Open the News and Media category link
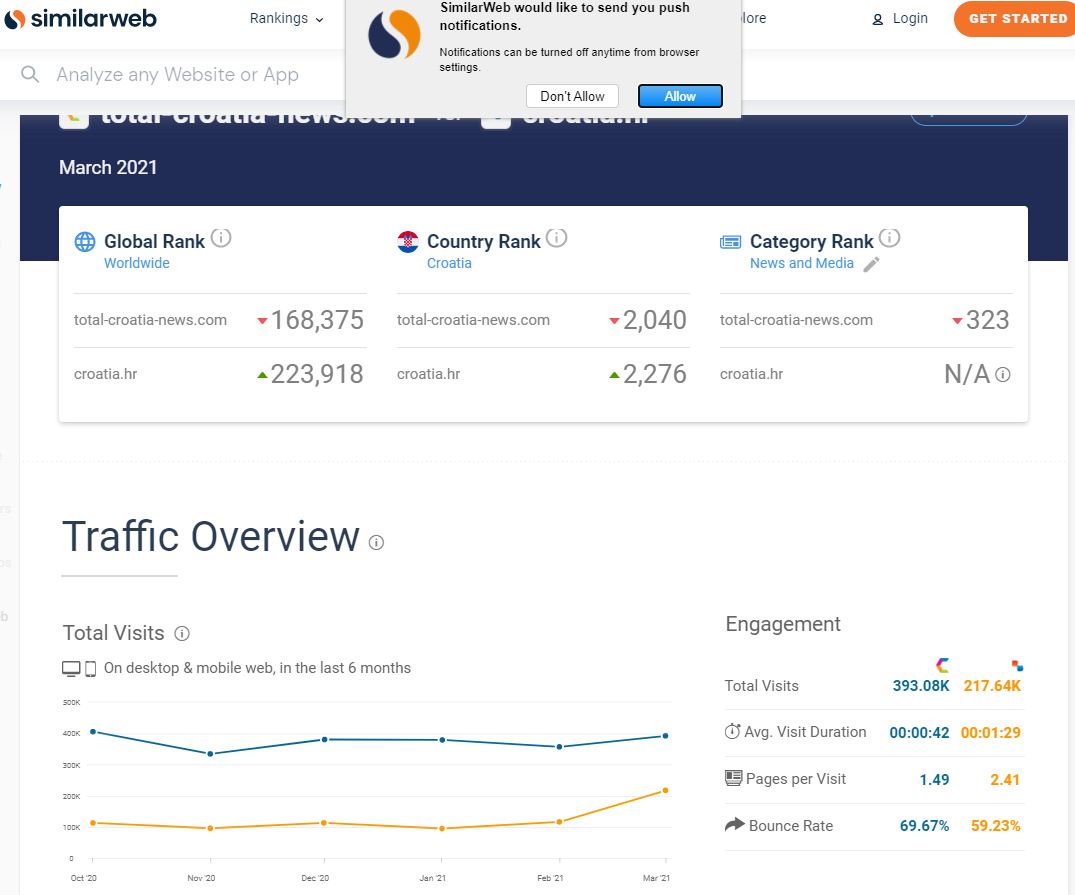This screenshot has height=895, width=1075. (x=802, y=263)
